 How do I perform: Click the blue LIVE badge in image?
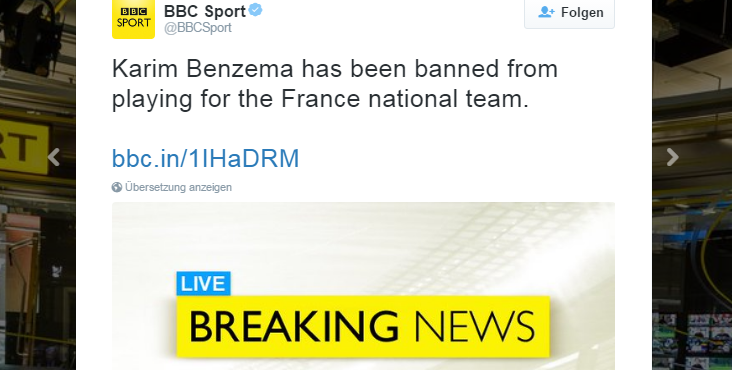coord(203,284)
